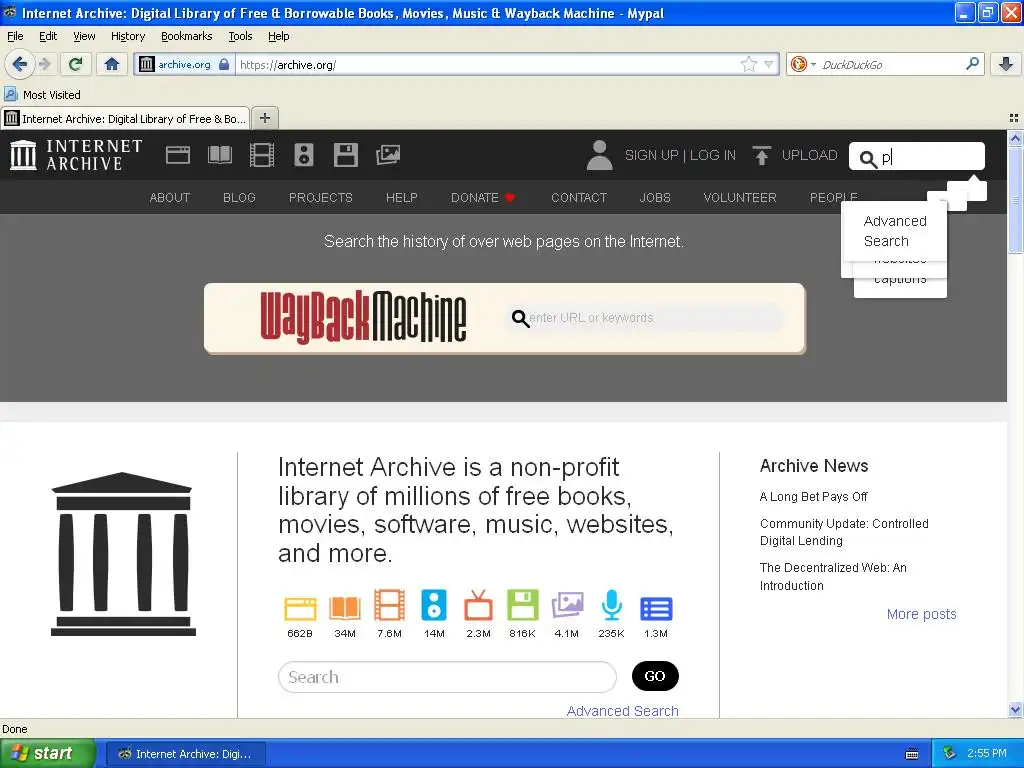Click the orange books 34M icon
Image resolution: width=1024 pixels, height=768 pixels.
345,608
